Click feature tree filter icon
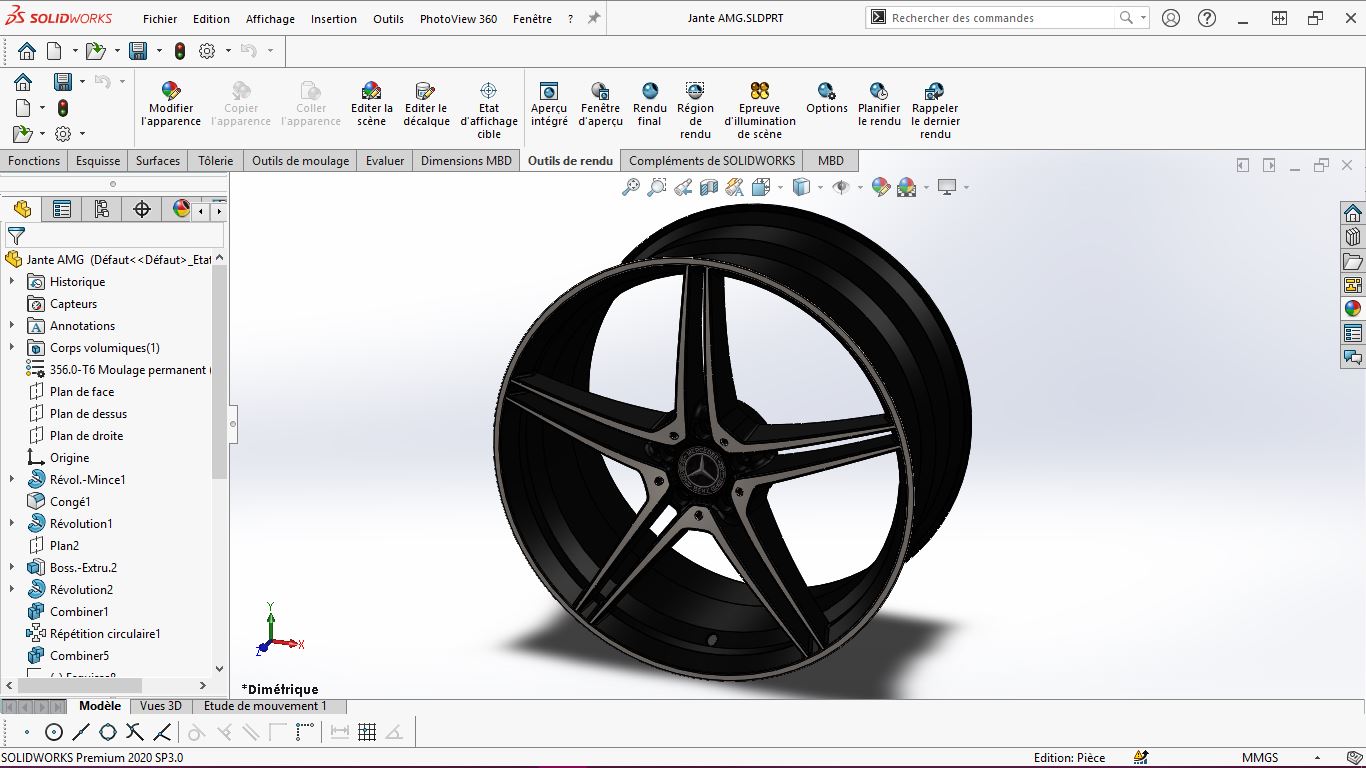 [x=16, y=236]
